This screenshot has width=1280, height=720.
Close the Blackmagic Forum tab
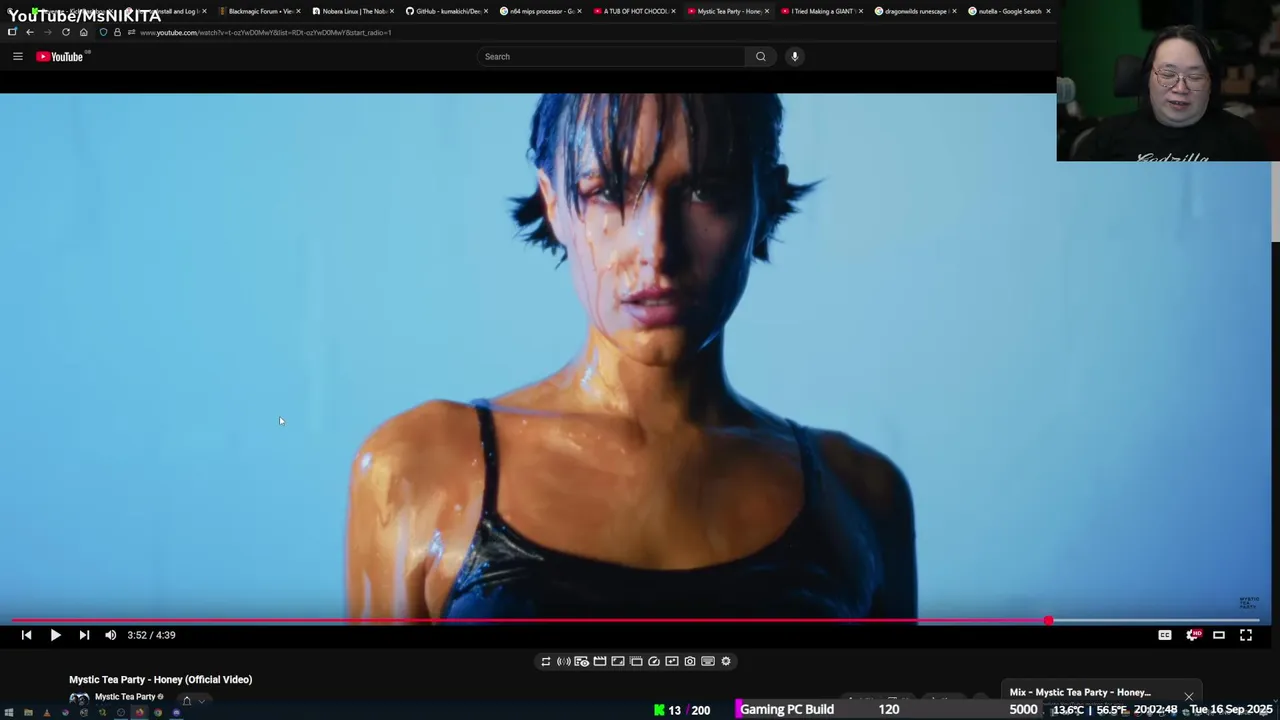point(298,11)
